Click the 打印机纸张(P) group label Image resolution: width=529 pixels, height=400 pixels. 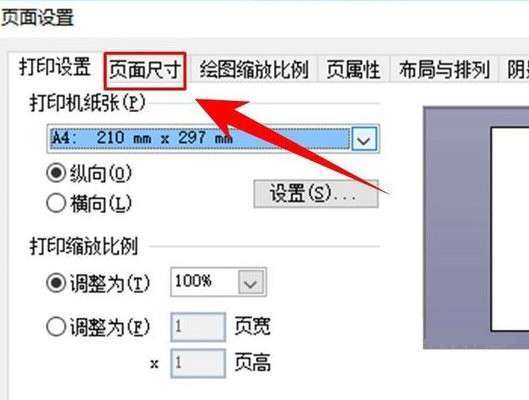88,103
